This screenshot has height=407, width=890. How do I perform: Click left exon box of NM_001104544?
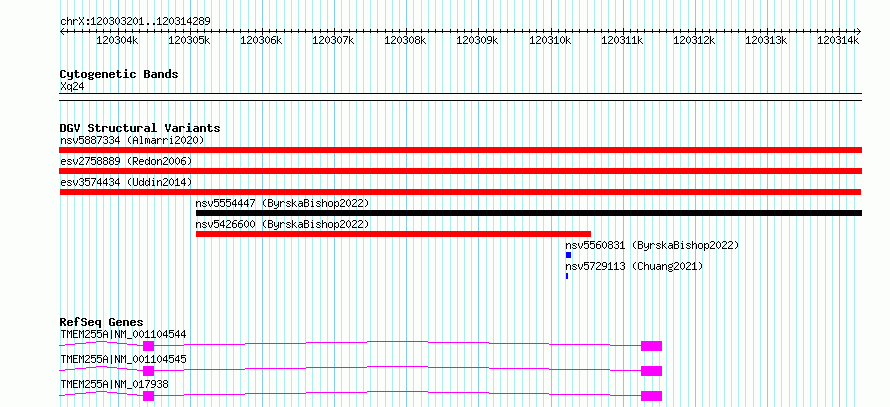click(148, 346)
